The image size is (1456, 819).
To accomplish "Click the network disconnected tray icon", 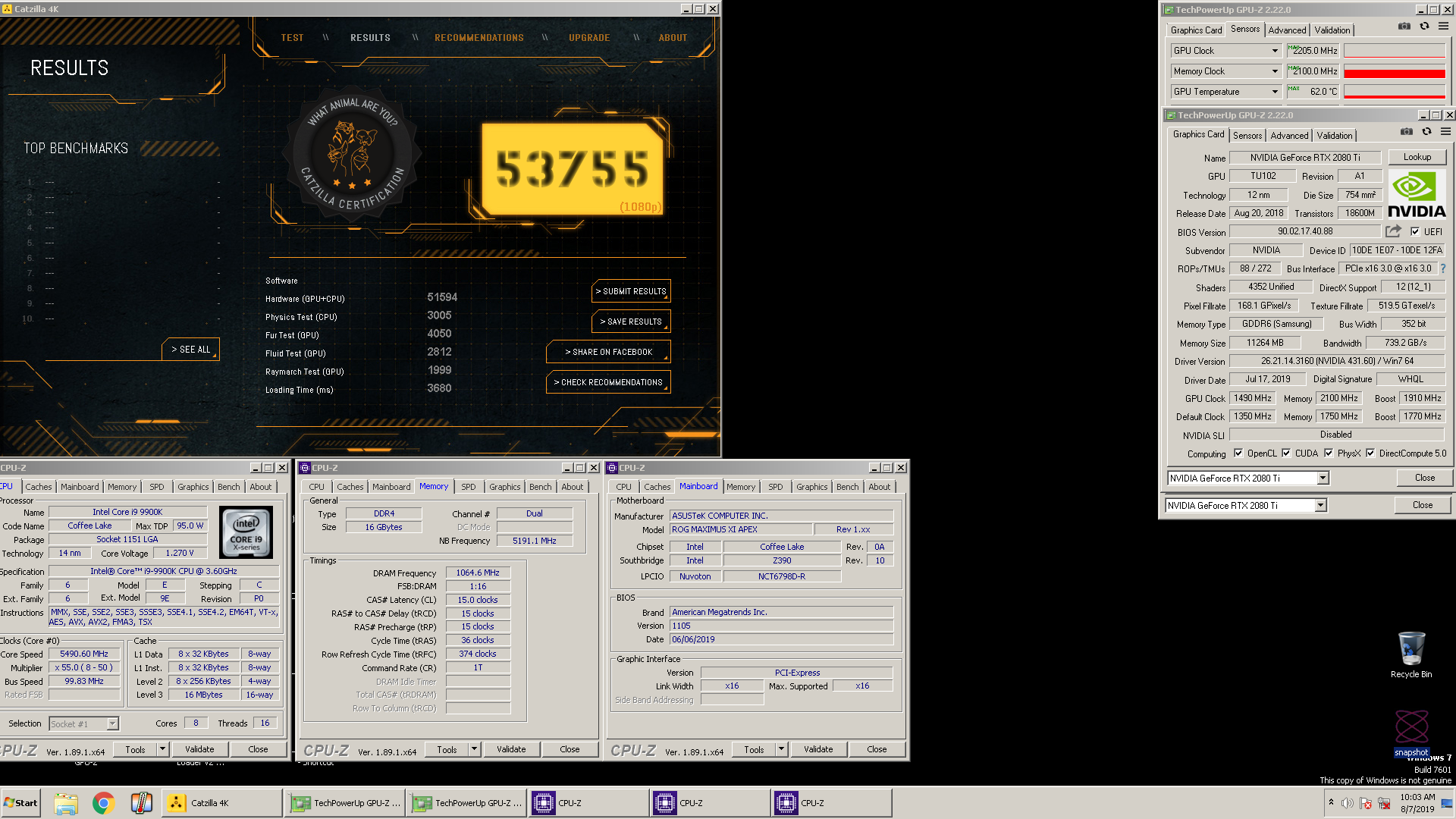I will 1384,803.
